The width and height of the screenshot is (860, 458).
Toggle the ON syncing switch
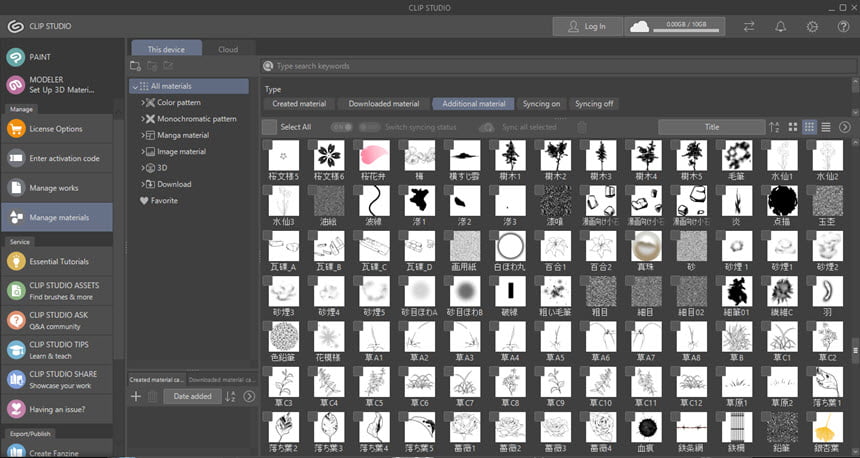341,127
